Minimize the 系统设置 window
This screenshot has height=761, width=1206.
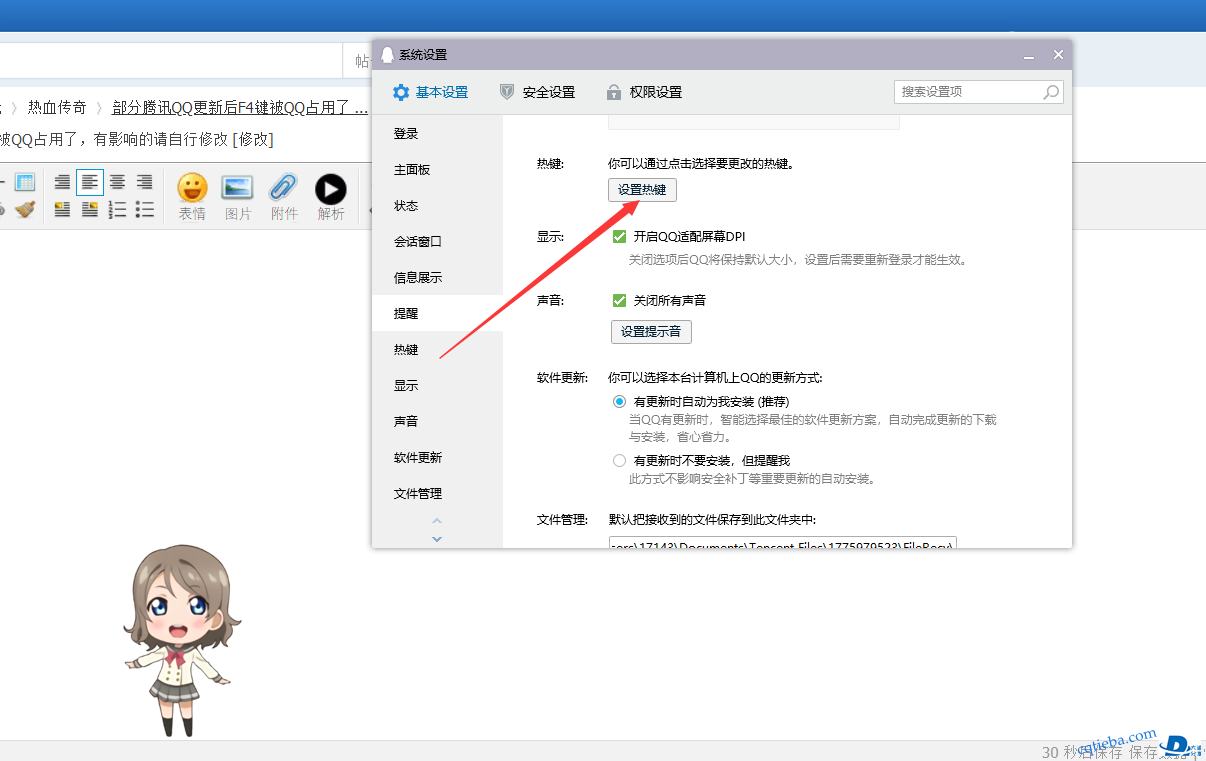[1029, 55]
